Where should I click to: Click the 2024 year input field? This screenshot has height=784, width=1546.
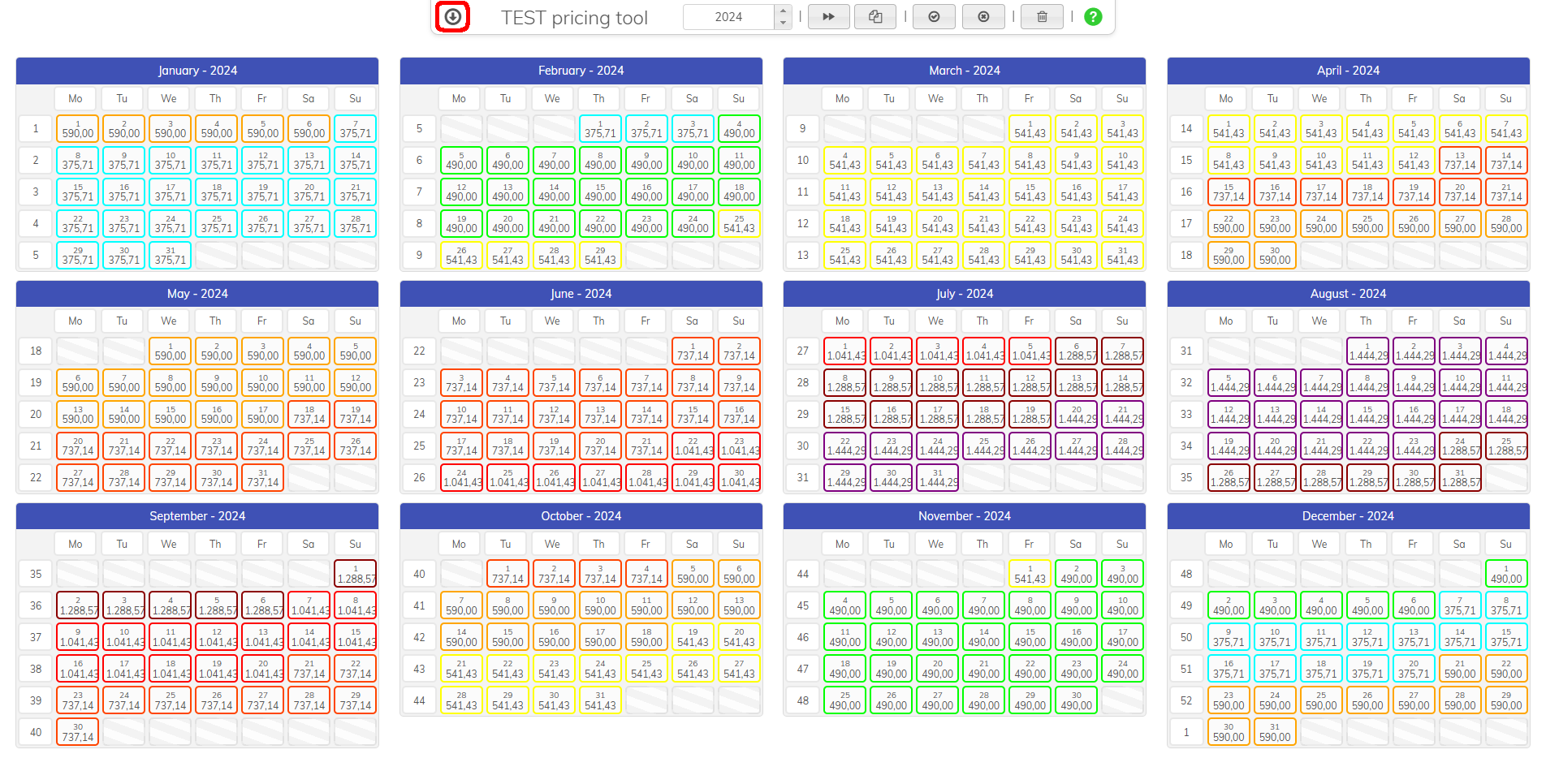pos(728,16)
